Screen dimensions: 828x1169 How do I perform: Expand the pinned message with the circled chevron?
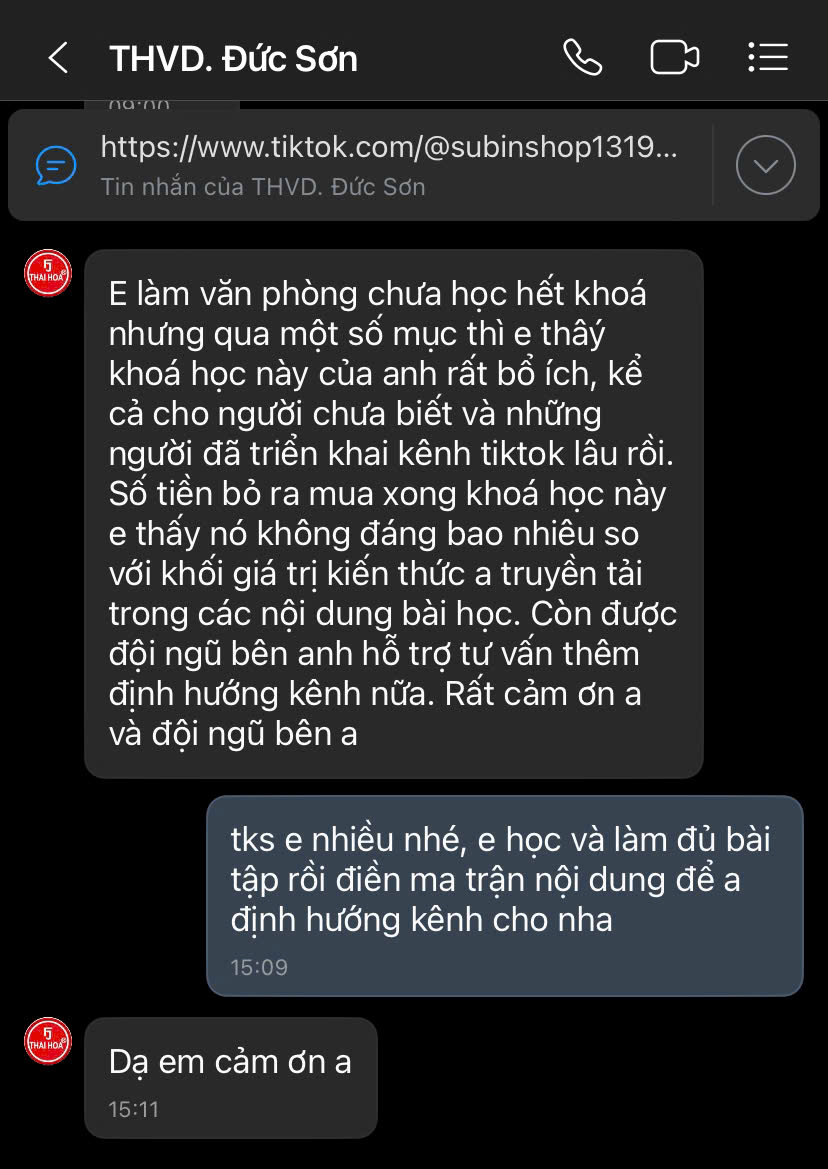(x=765, y=166)
